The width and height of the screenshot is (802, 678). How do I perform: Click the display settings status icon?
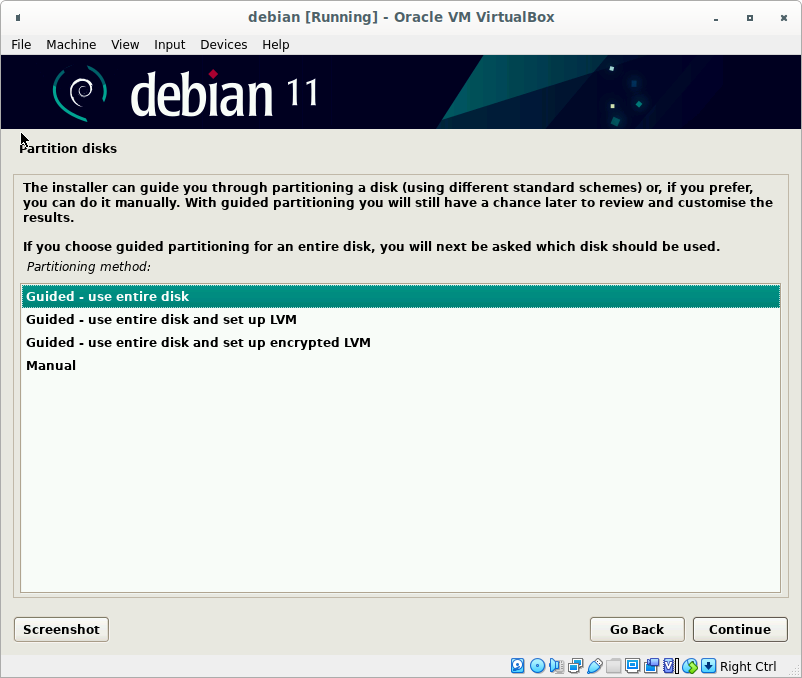632,666
